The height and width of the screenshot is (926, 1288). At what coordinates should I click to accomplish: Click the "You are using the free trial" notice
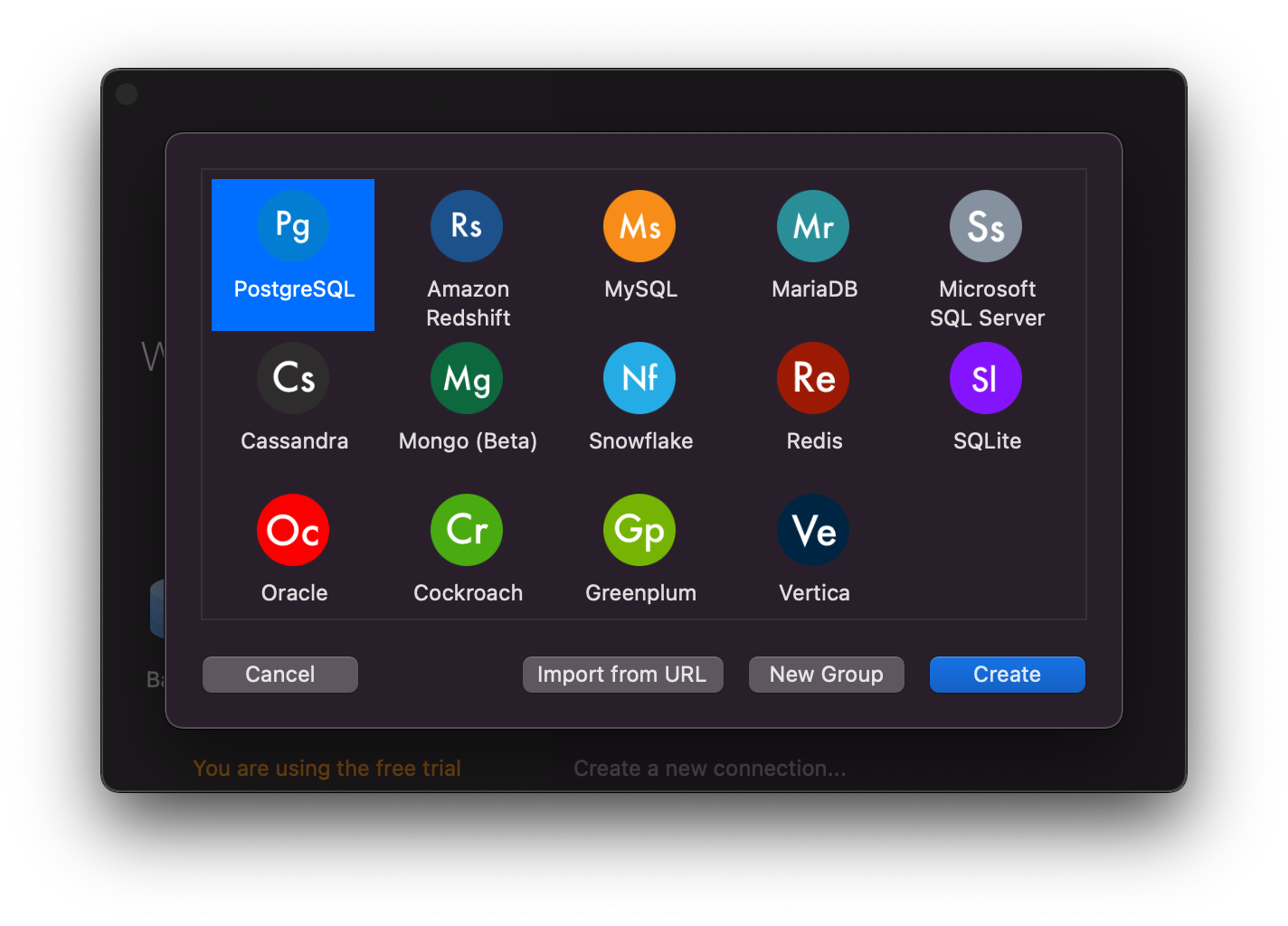tap(327, 769)
